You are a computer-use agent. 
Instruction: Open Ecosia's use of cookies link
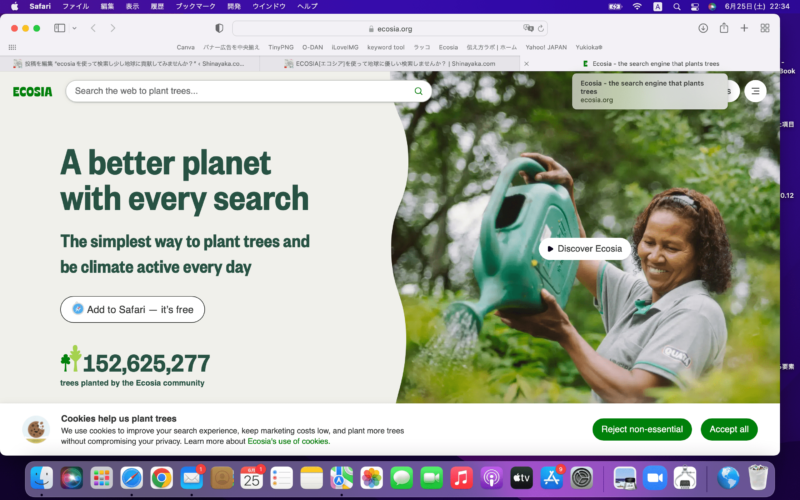[x=288, y=441]
